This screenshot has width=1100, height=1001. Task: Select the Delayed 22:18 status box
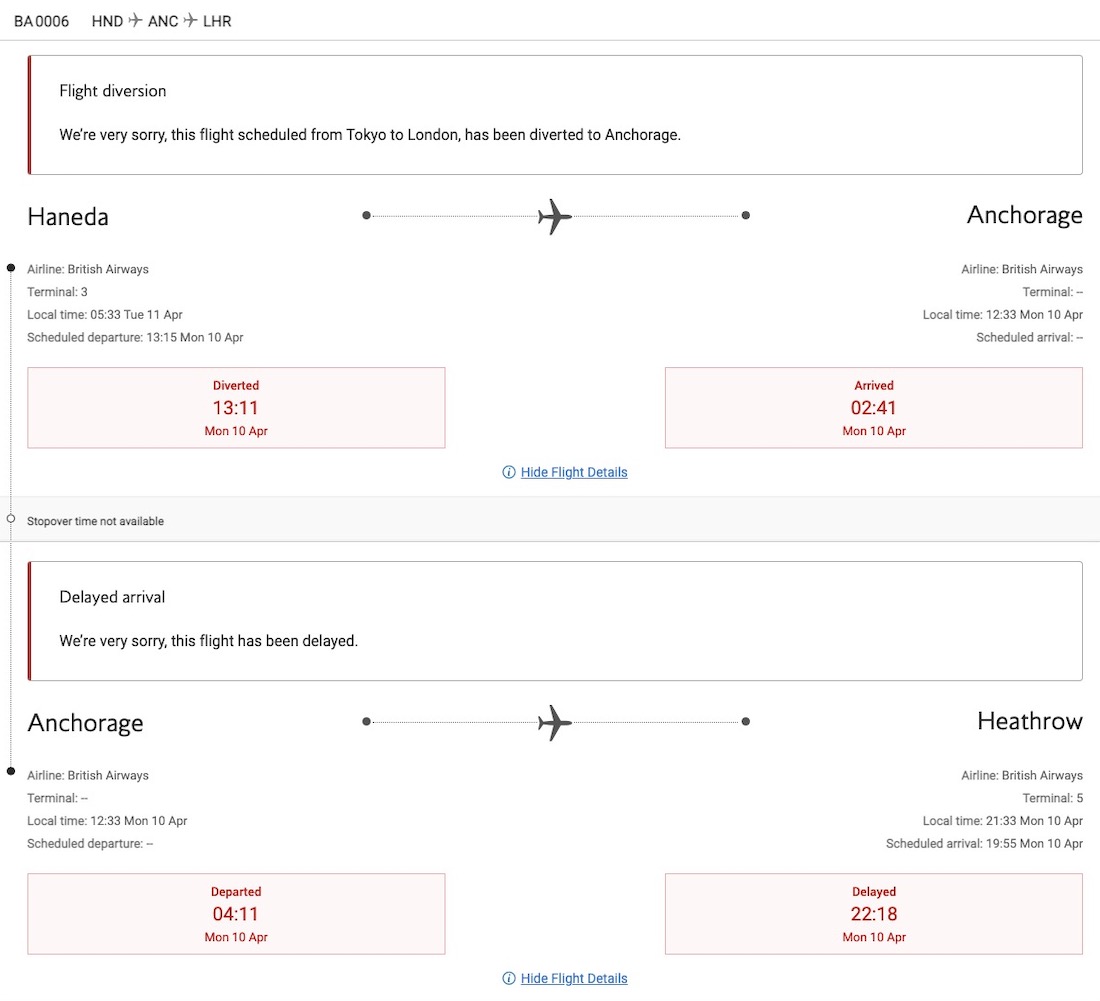pyautogui.click(x=873, y=914)
